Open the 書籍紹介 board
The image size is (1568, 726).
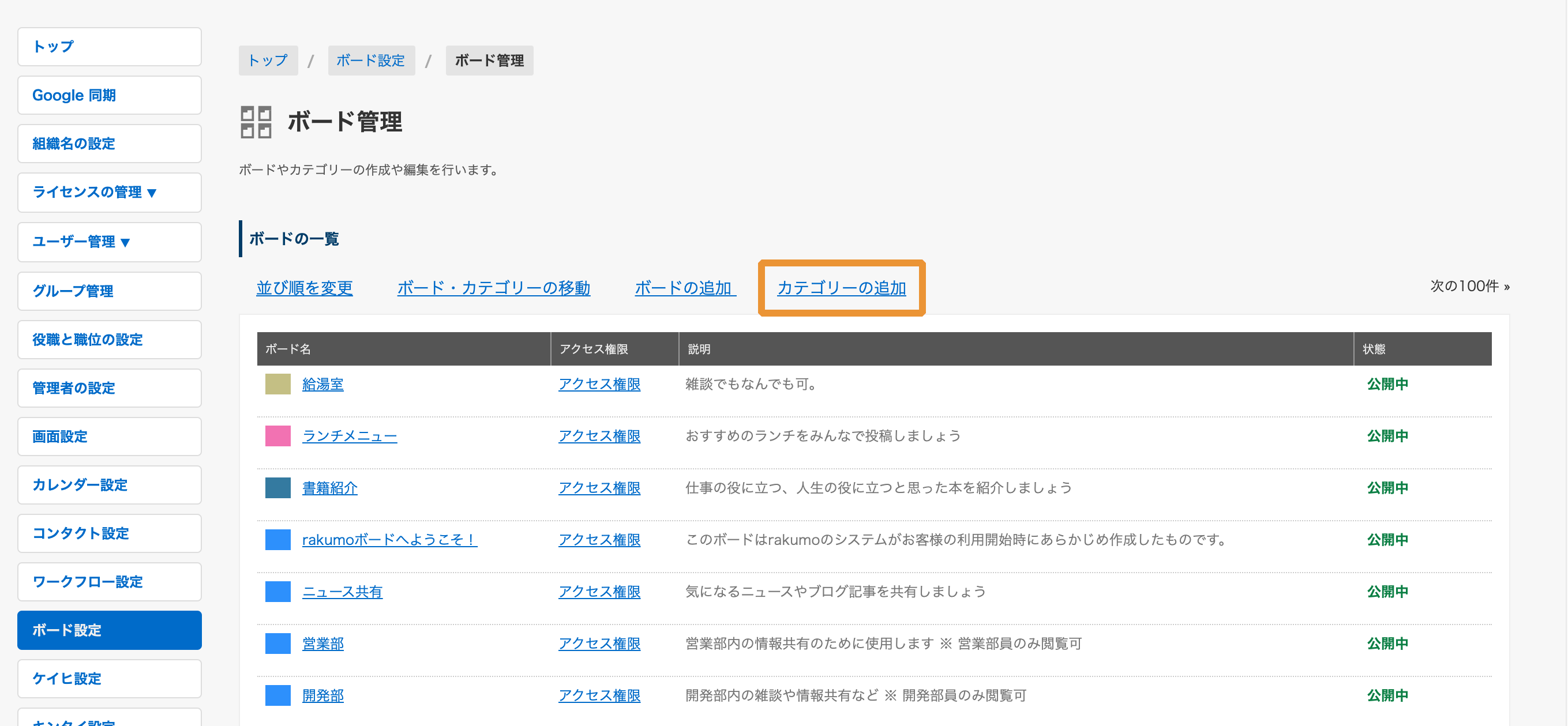click(x=330, y=487)
